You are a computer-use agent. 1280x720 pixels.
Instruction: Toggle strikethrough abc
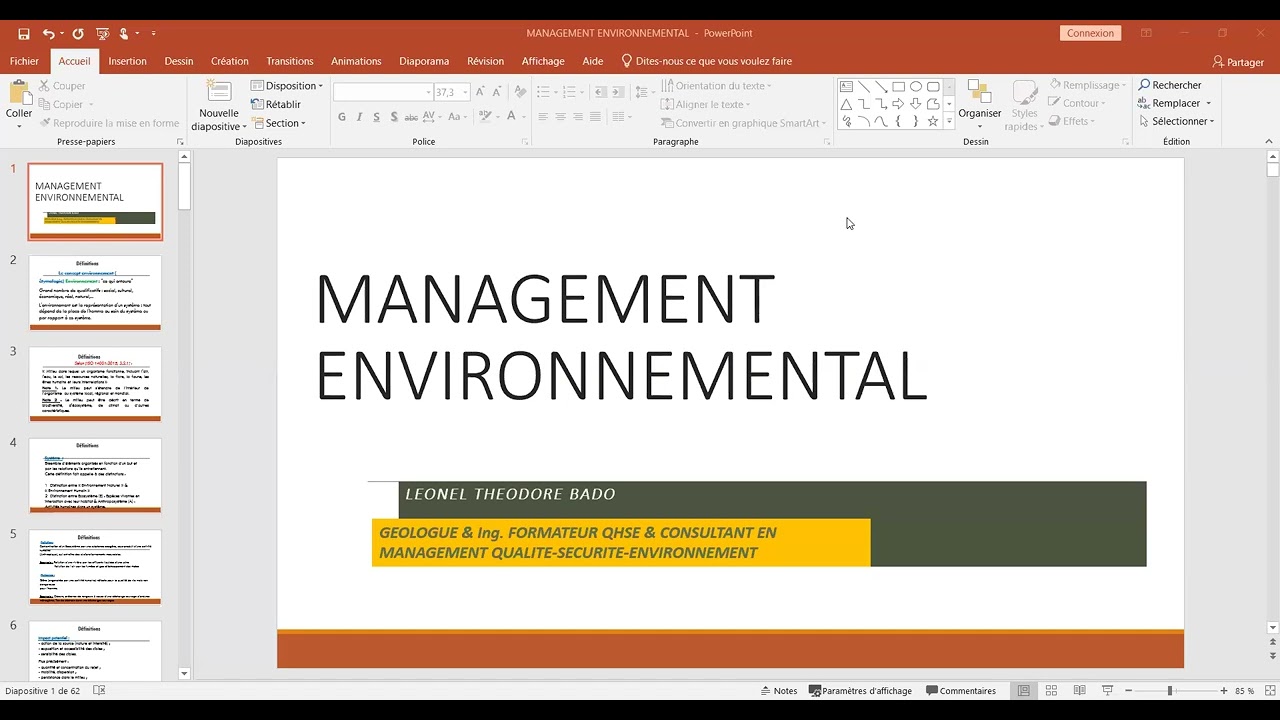(411, 117)
